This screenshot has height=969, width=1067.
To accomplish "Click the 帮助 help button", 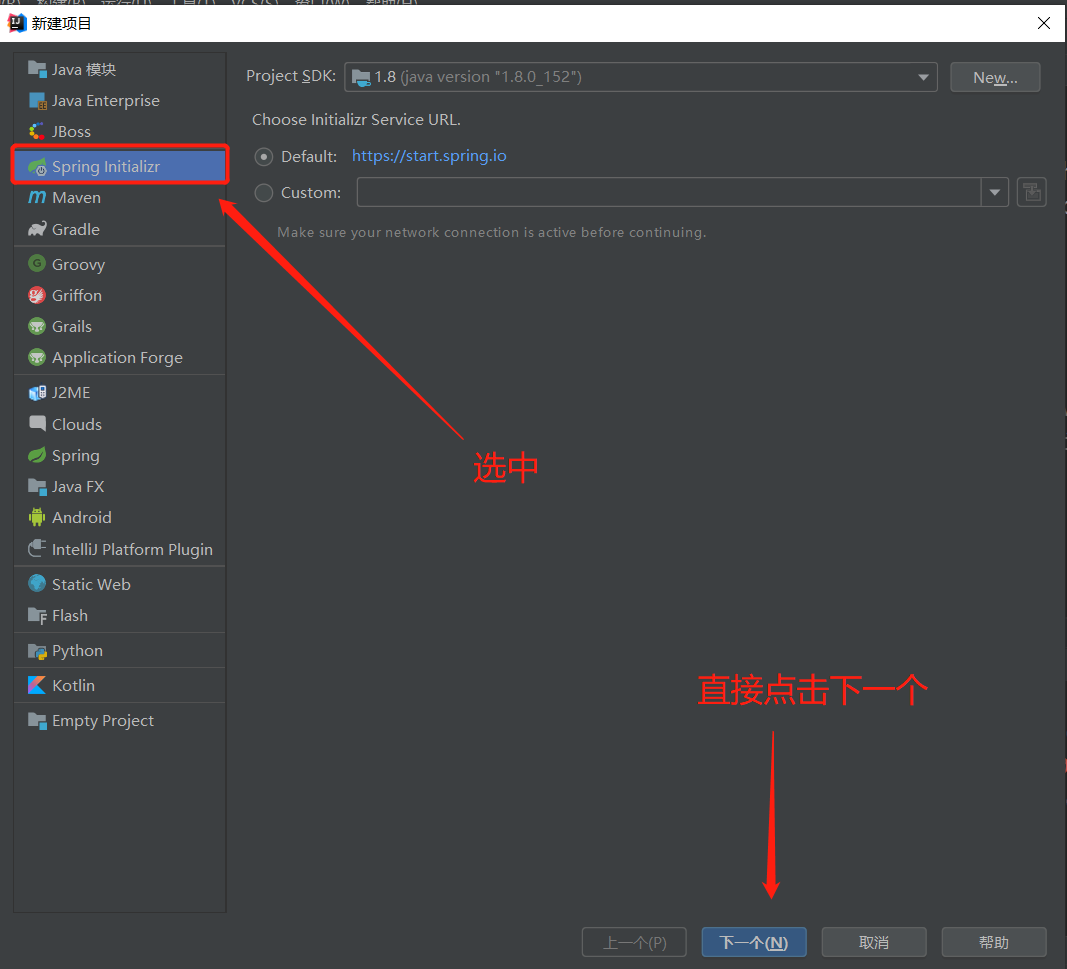I will coord(994,942).
